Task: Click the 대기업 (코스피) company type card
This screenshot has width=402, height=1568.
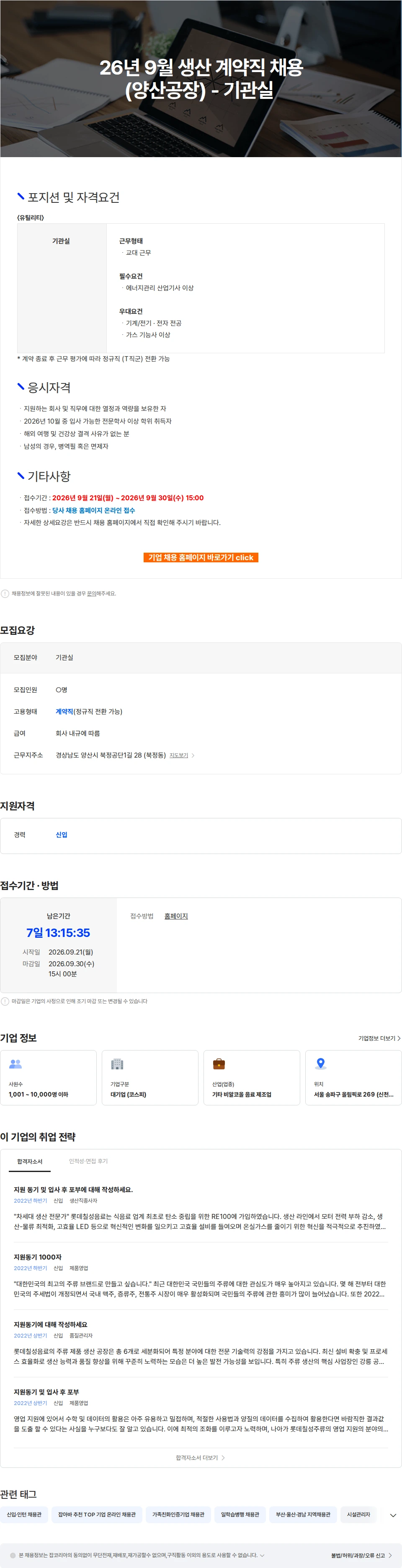Action: coord(150,1077)
